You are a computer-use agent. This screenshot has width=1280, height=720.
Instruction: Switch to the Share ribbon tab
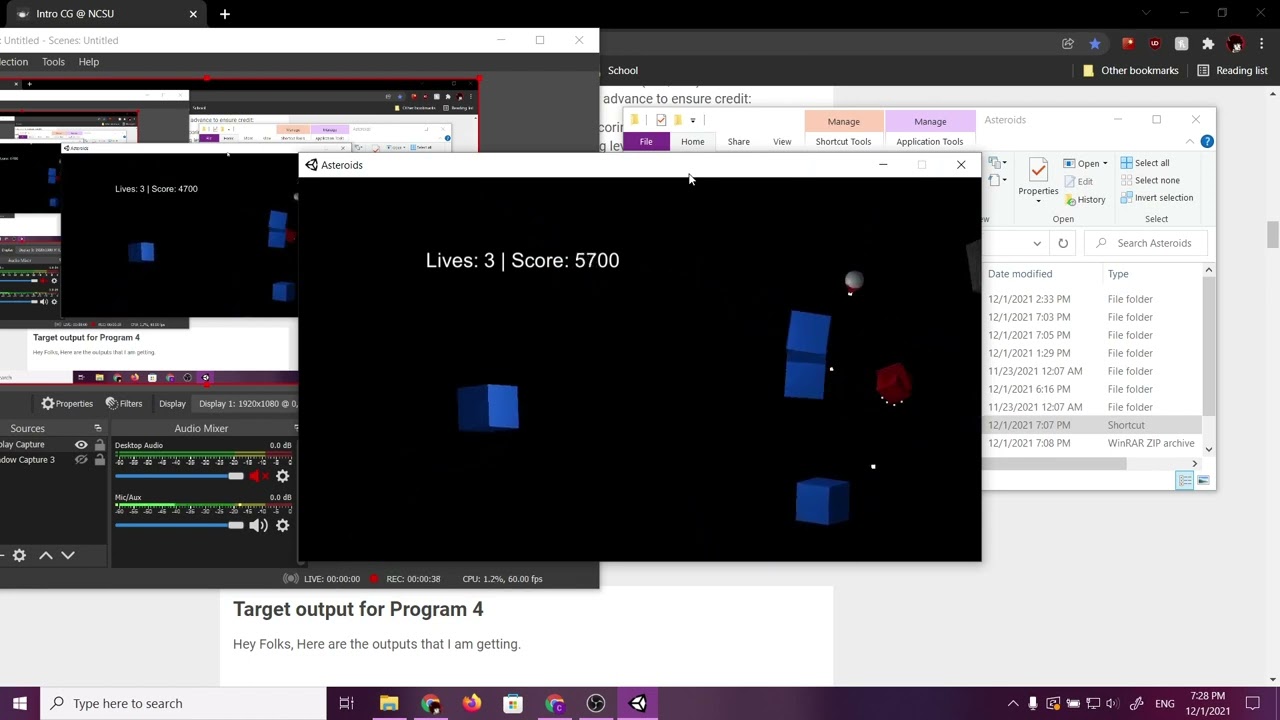738,142
